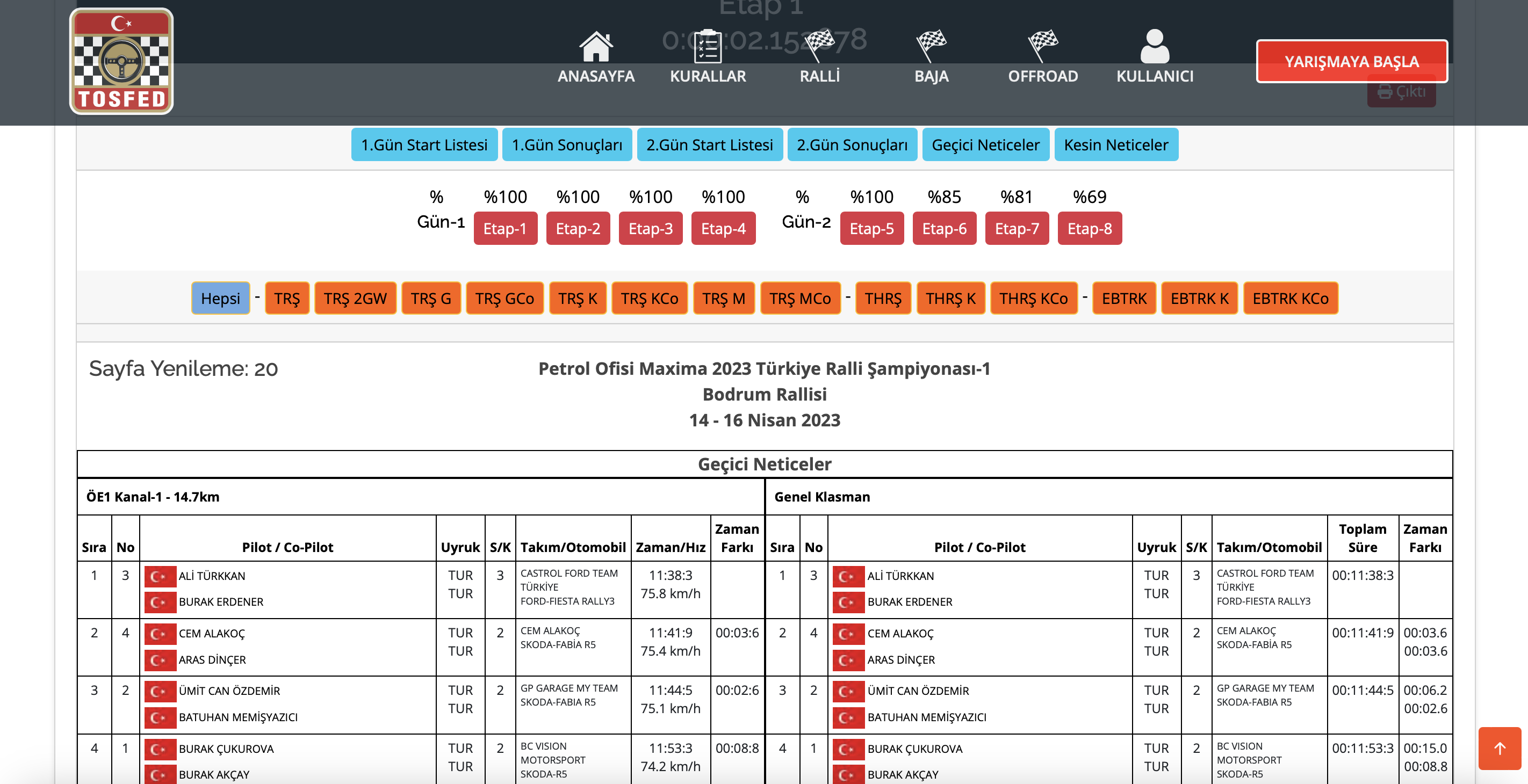Open the Offroad checkered flag icon
This screenshot has height=784, width=1528.
(1043, 46)
